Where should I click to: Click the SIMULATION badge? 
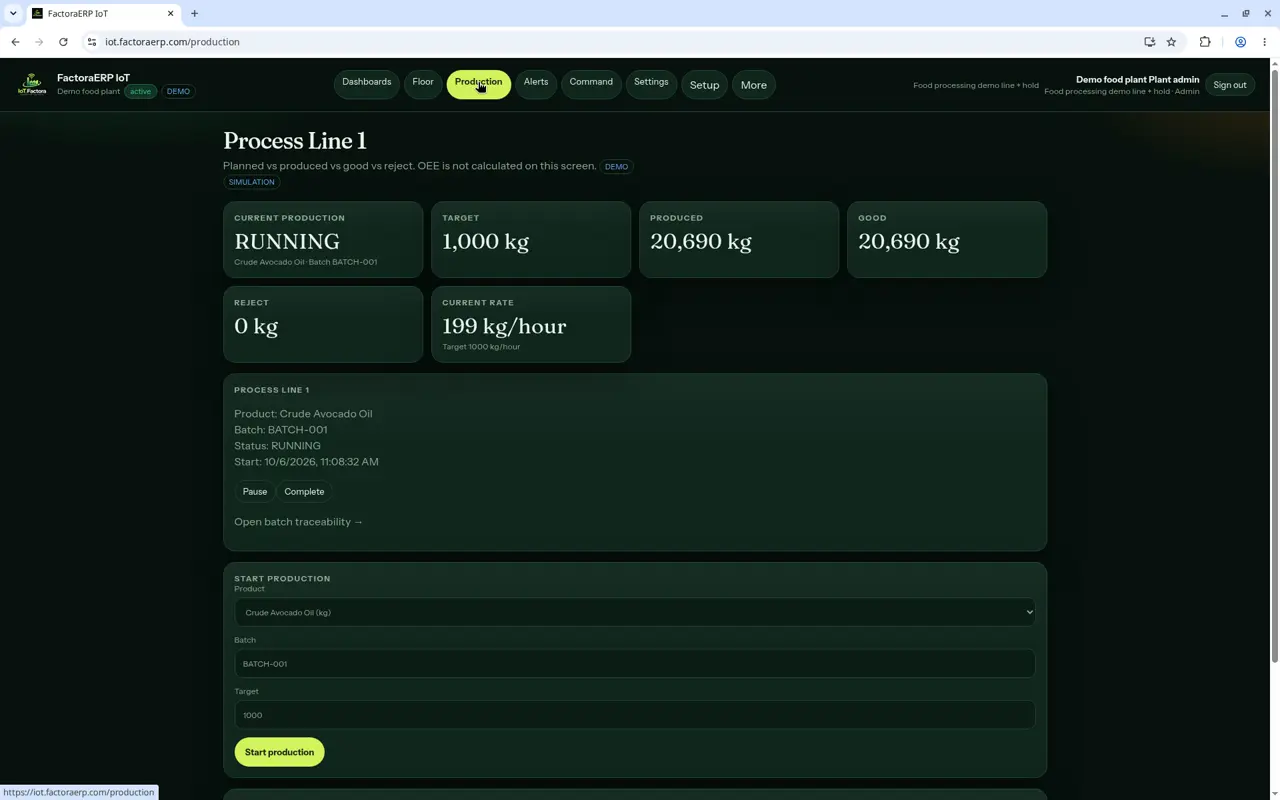point(251,182)
